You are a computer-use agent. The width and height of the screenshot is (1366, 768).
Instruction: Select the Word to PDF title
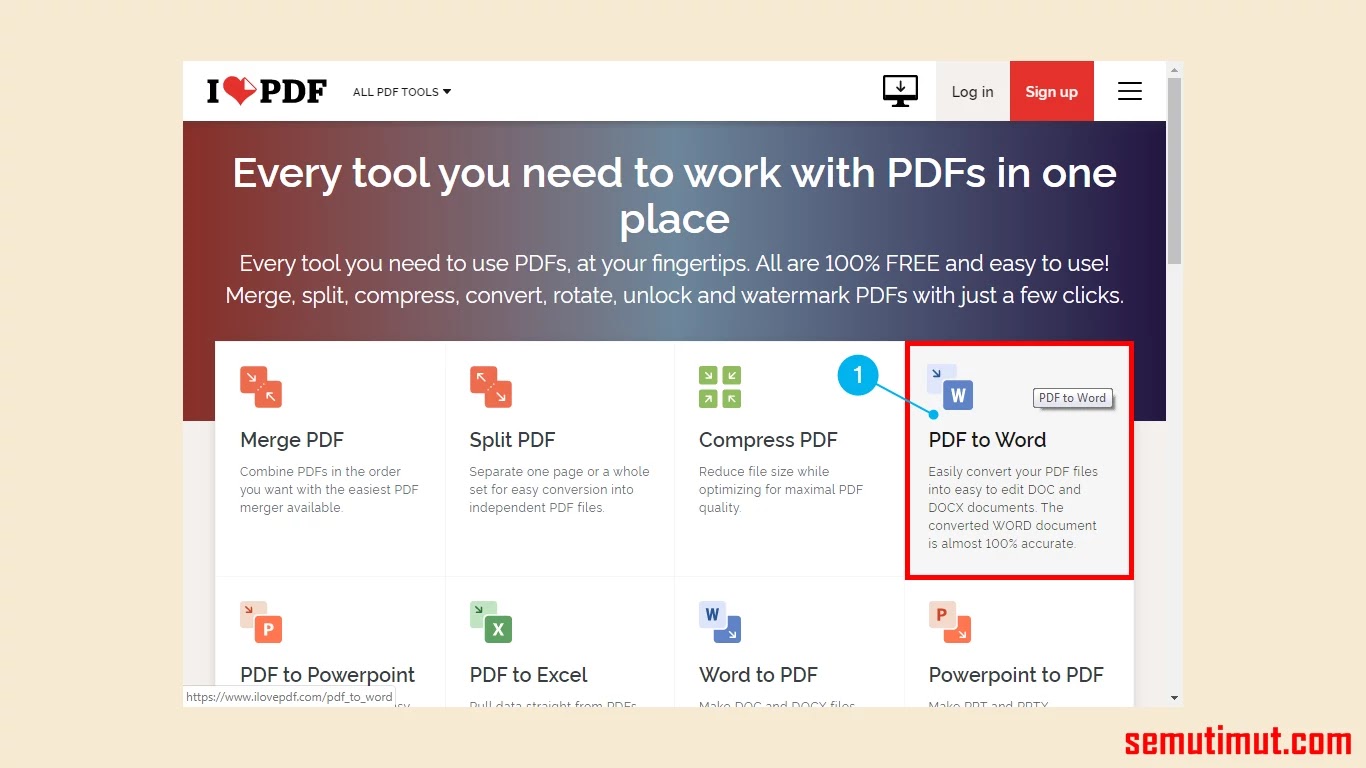tap(758, 675)
